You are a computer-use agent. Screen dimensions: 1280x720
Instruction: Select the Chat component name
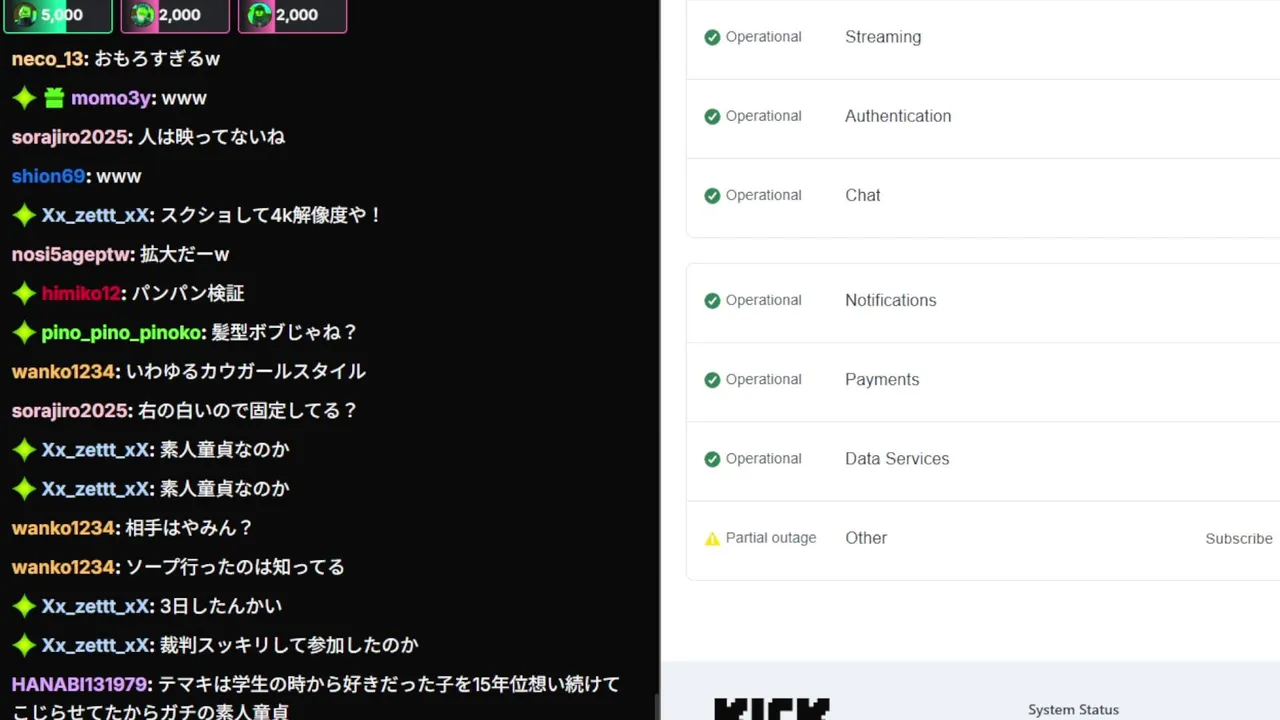[x=863, y=195]
